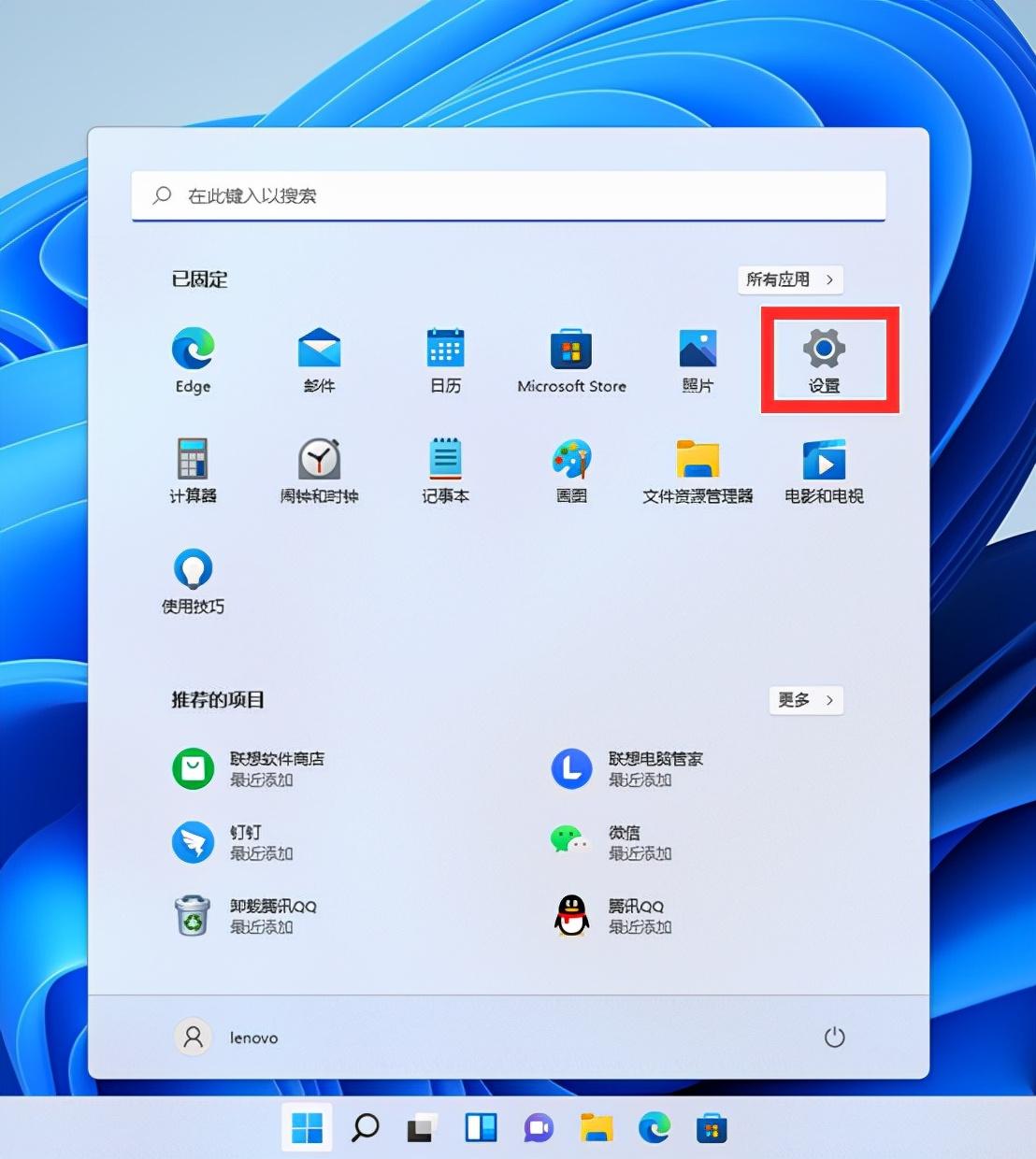1036x1159 pixels.
Task: Click the Windows Start taskbar button
Action: tap(307, 1128)
